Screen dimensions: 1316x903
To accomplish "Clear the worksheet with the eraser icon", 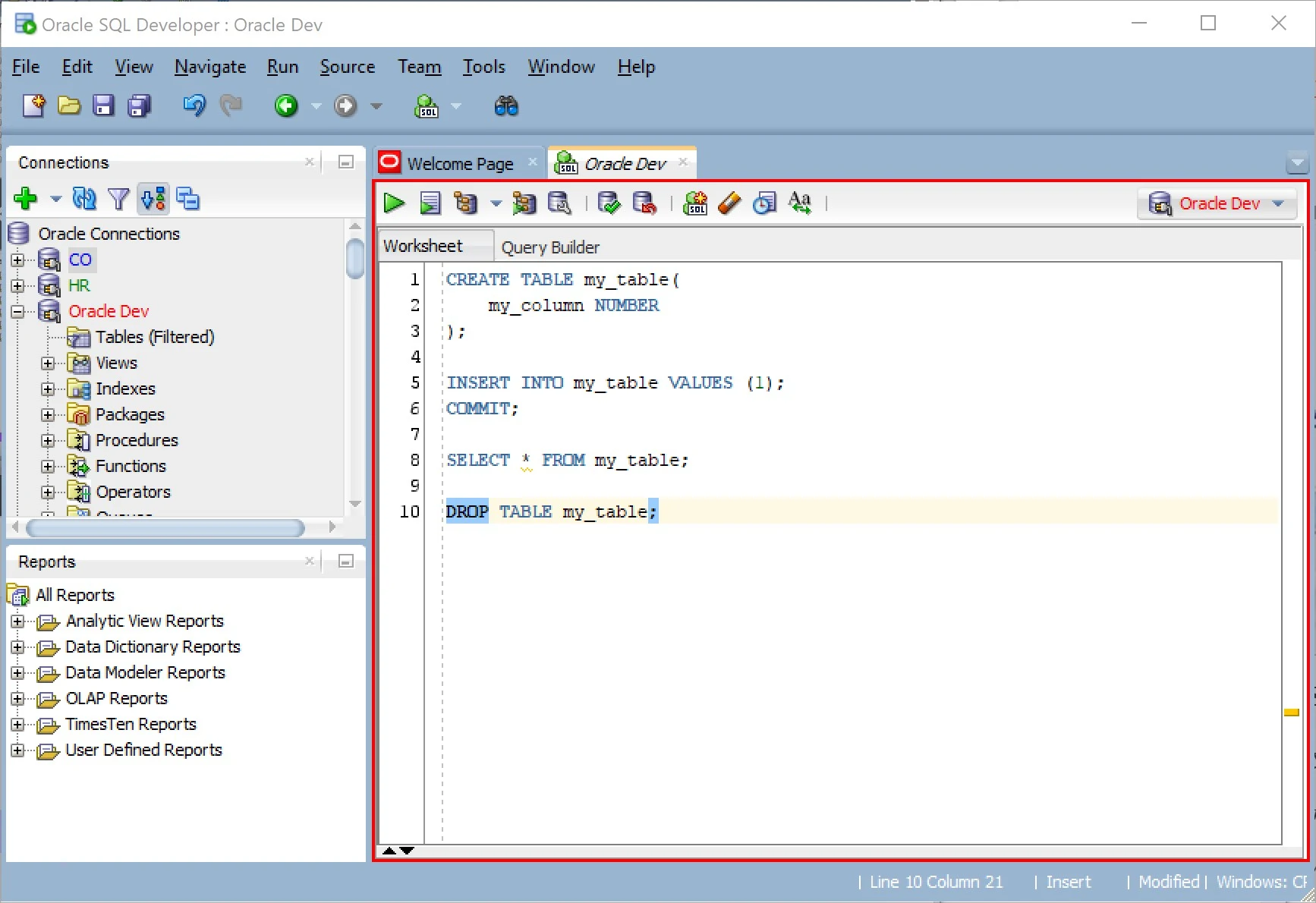I will [729, 203].
